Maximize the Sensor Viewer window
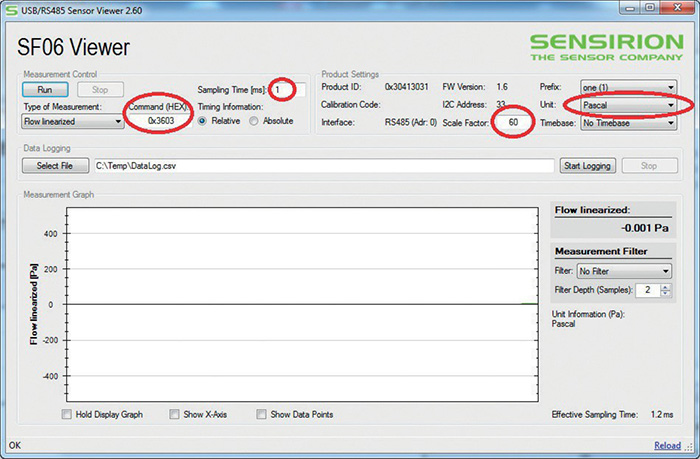700x459 pixels. point(650,8)
